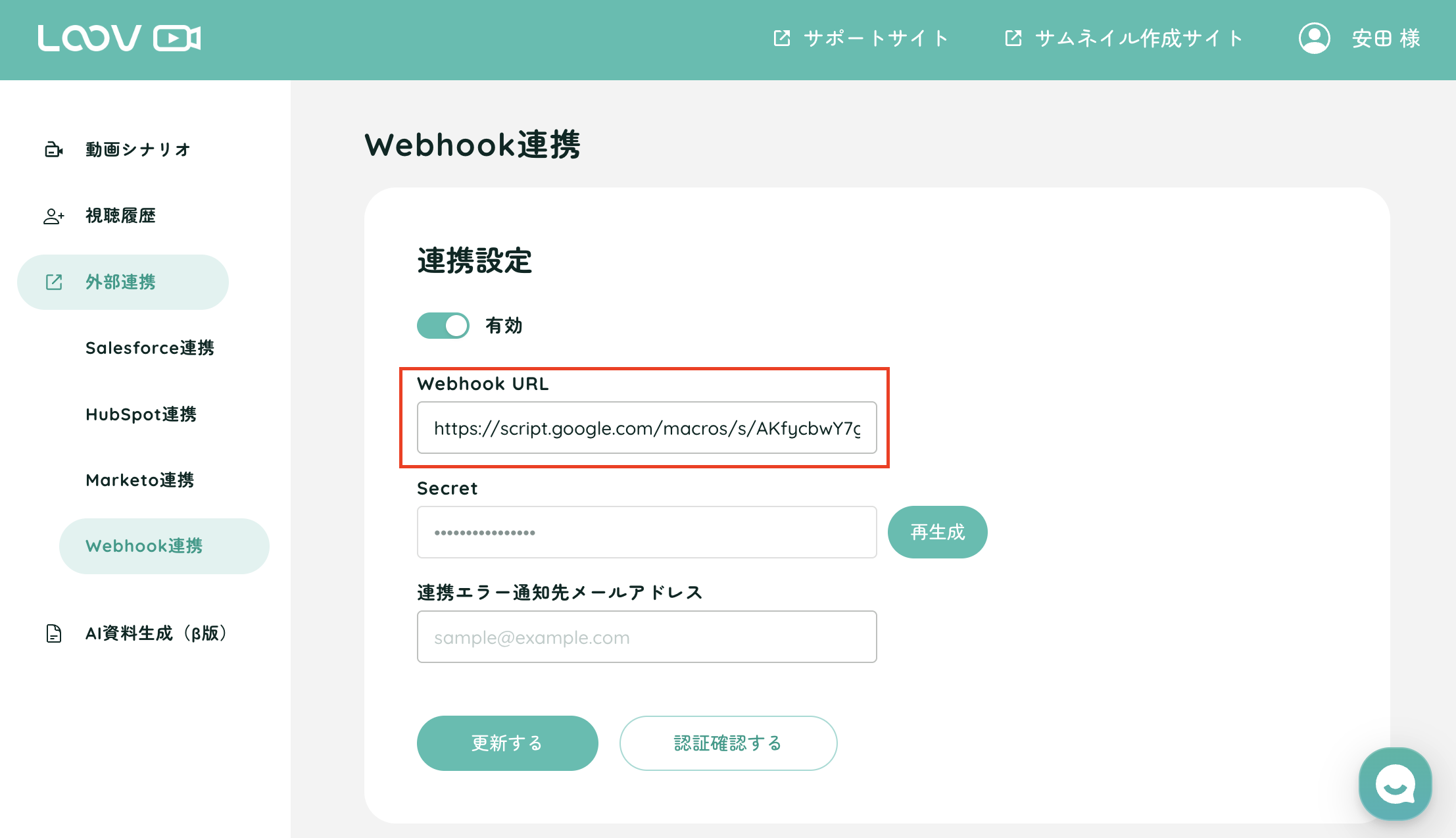Click the AI document generation file icon

coord(53,633)
